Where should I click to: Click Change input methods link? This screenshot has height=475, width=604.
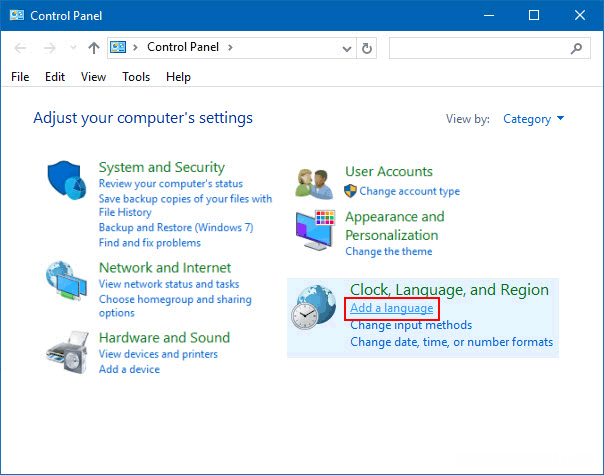pos(411,325)
